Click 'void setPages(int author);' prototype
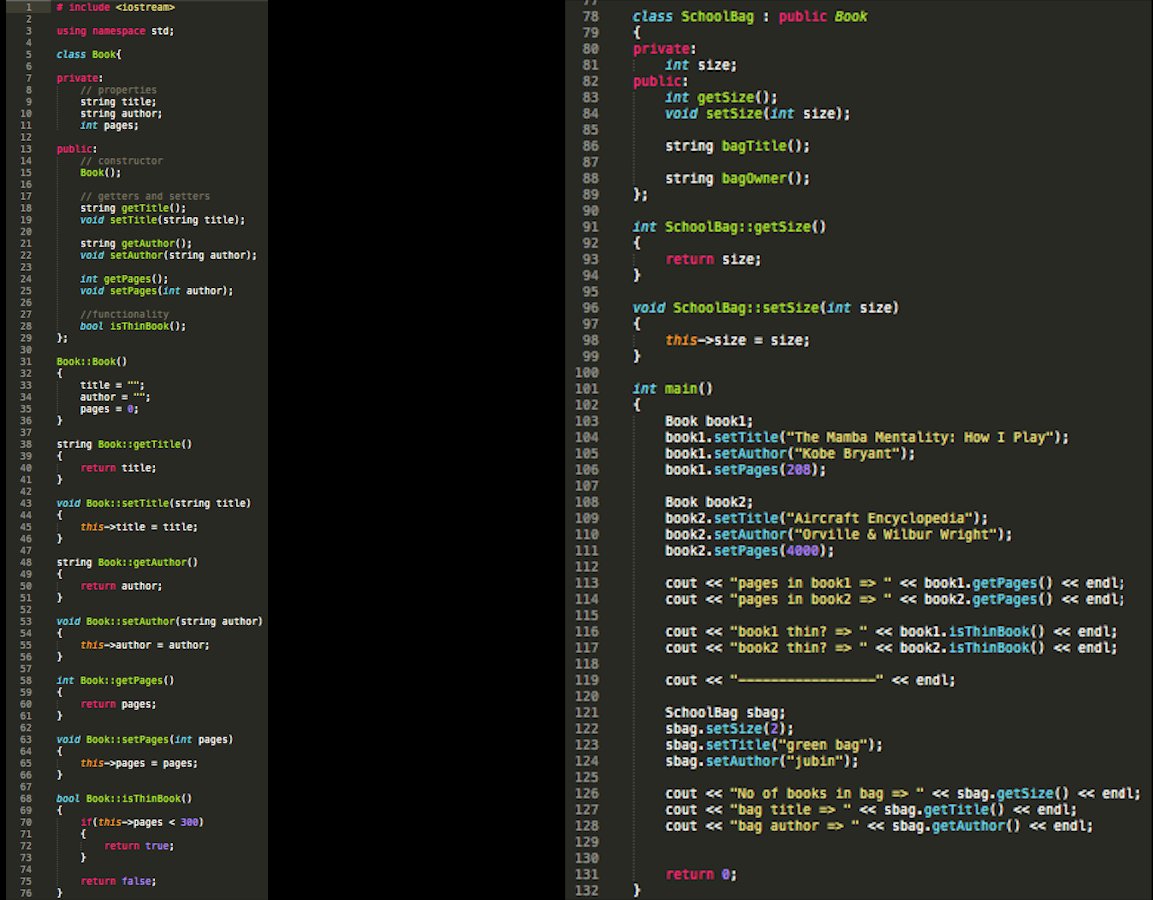This screenshot has width=1153, height=900. point(157,290)
